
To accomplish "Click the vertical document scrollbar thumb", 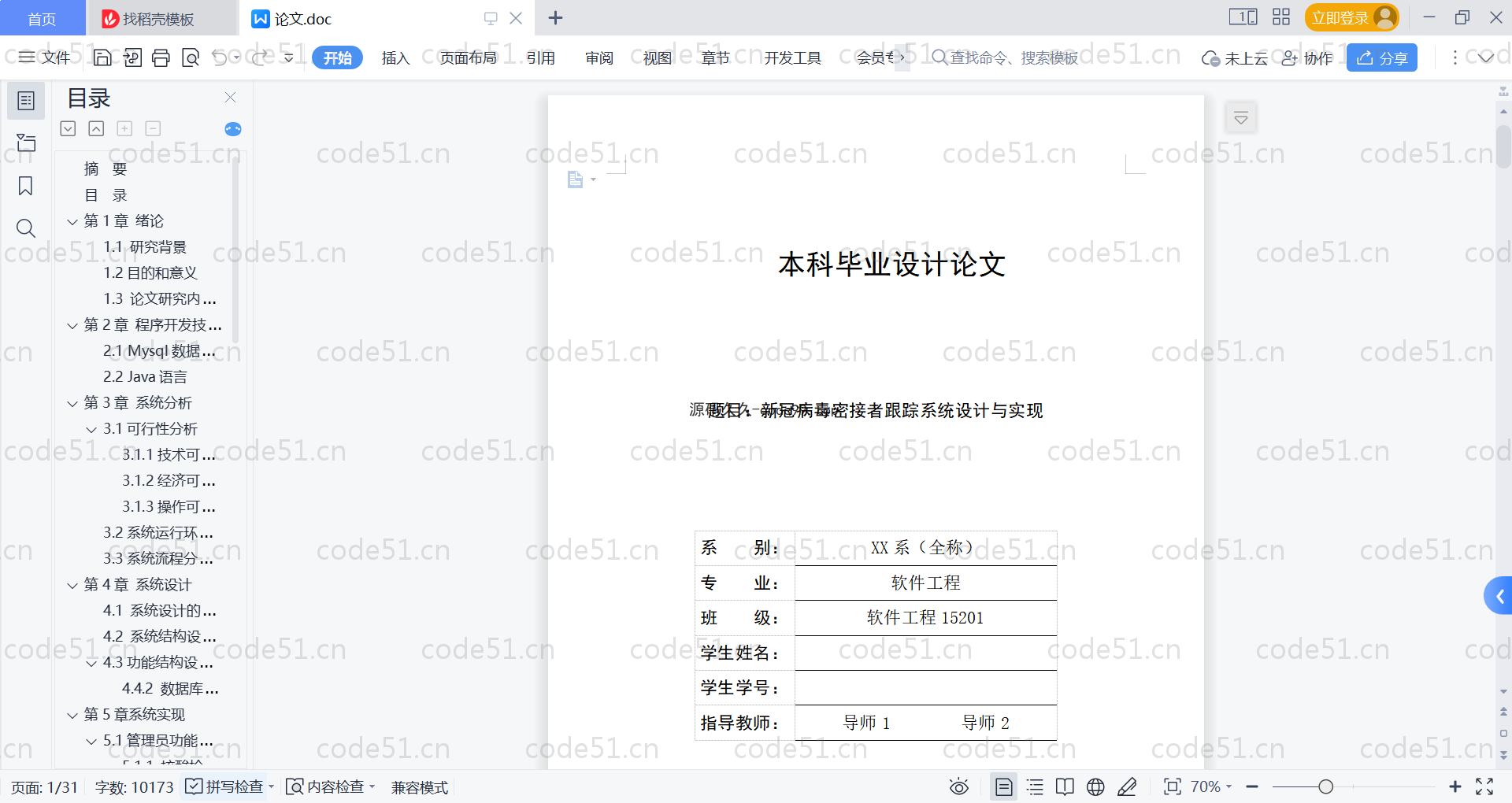I will tap(1503, 147).
